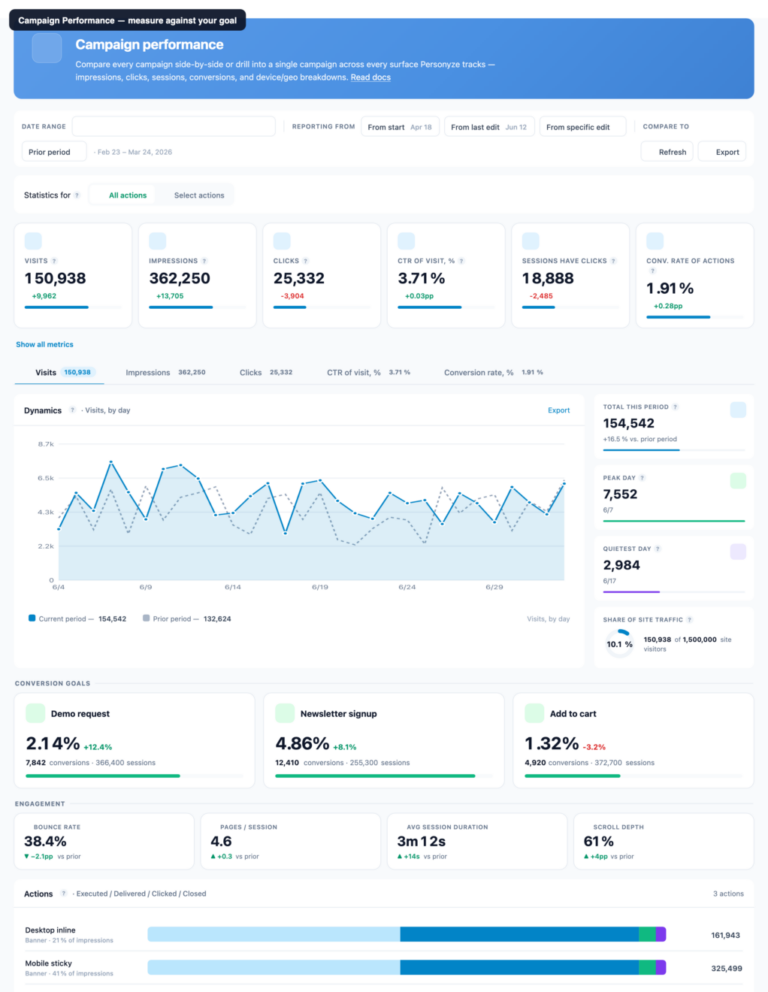768x992 pixels.
Task: Click the help icon beside QUIETEST DAY
Action: pyautogui.click(x=658, y=549)
